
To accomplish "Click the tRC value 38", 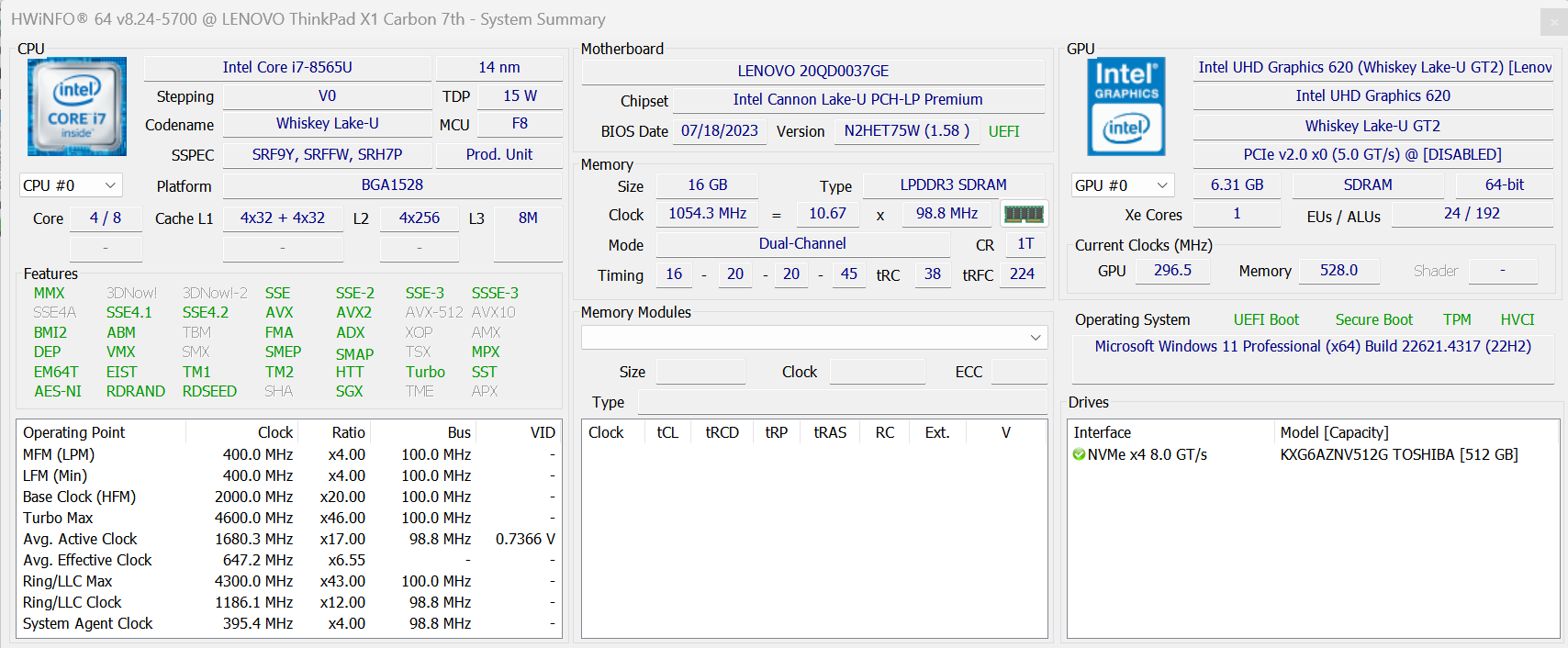I will pos(933,274).
